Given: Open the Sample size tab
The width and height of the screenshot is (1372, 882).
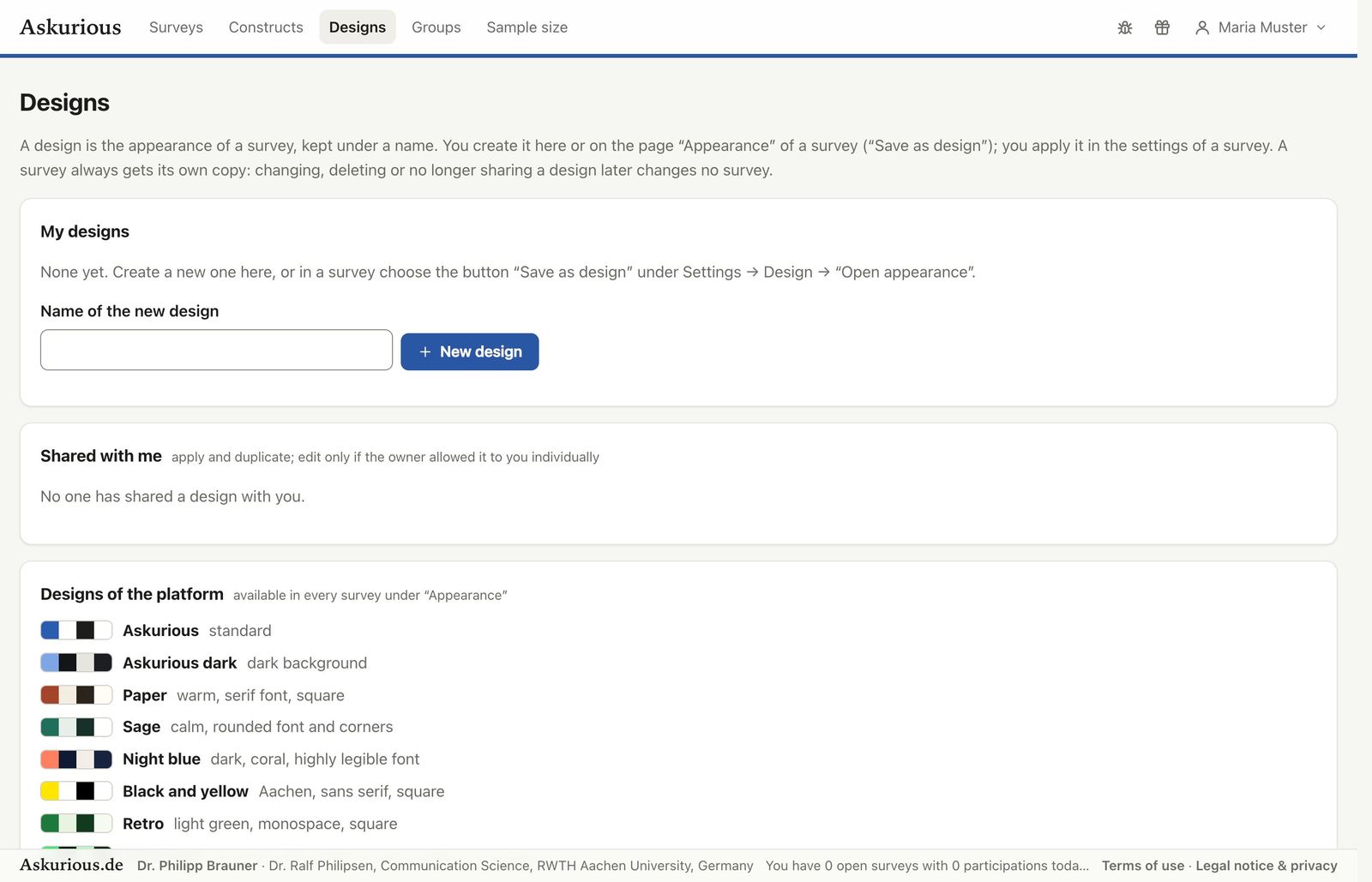Looking at the screenshot, I should point(527,27).
